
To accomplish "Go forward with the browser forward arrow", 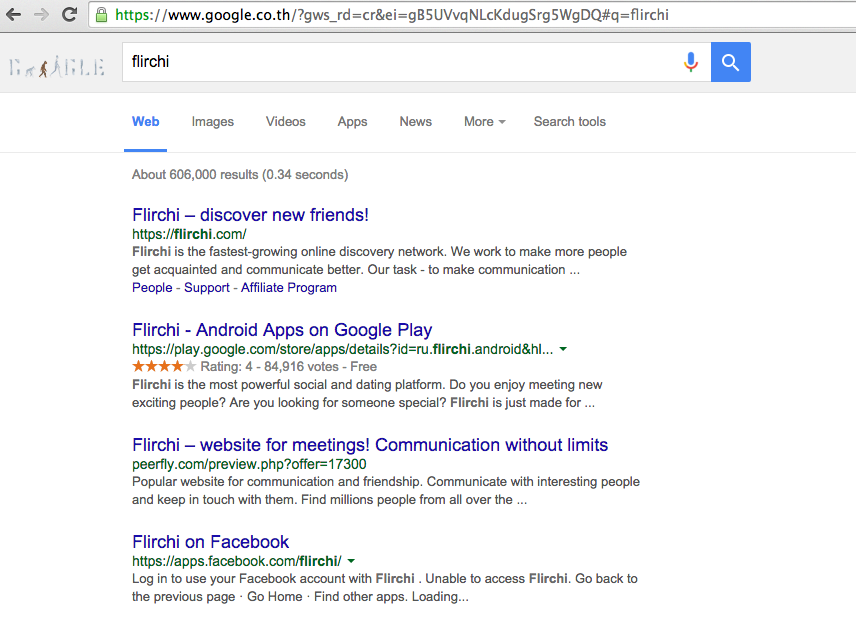I will [x=41, y=14].
